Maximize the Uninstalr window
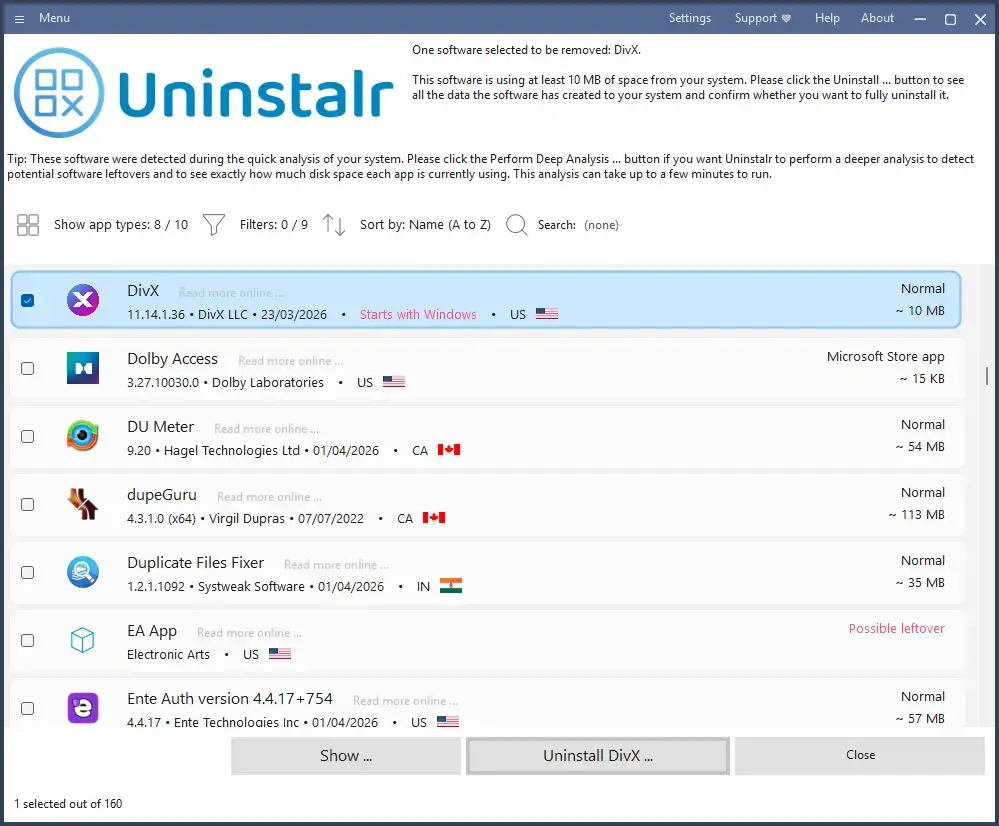Viewport: 999px width, 826px height. (950, 19)
